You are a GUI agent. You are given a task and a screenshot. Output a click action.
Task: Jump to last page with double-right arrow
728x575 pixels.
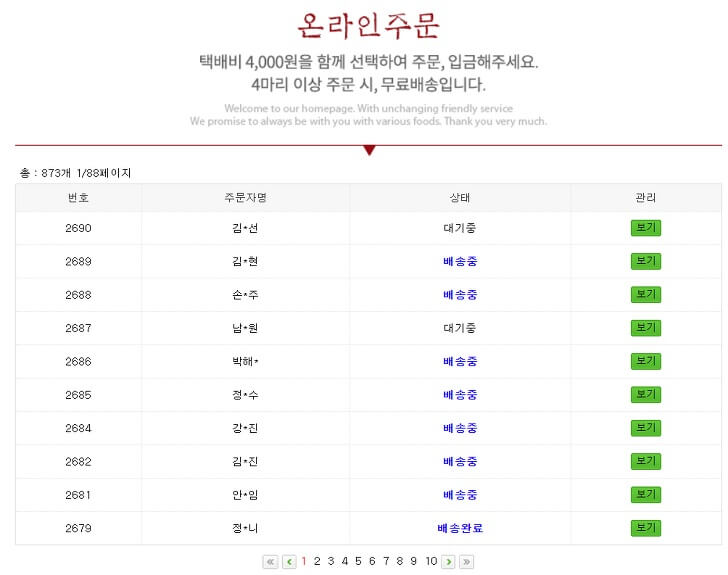click(x=467, y=562)
